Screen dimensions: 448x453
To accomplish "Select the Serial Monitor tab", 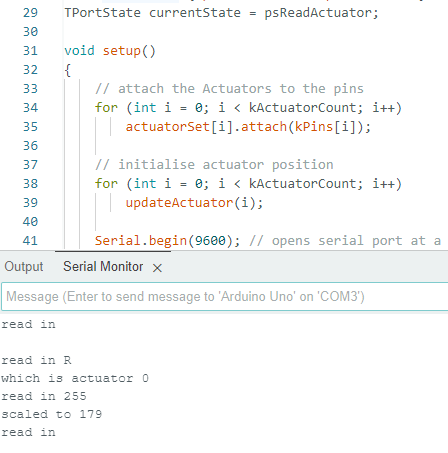I will pyautogui.click(x=103, y=267).
